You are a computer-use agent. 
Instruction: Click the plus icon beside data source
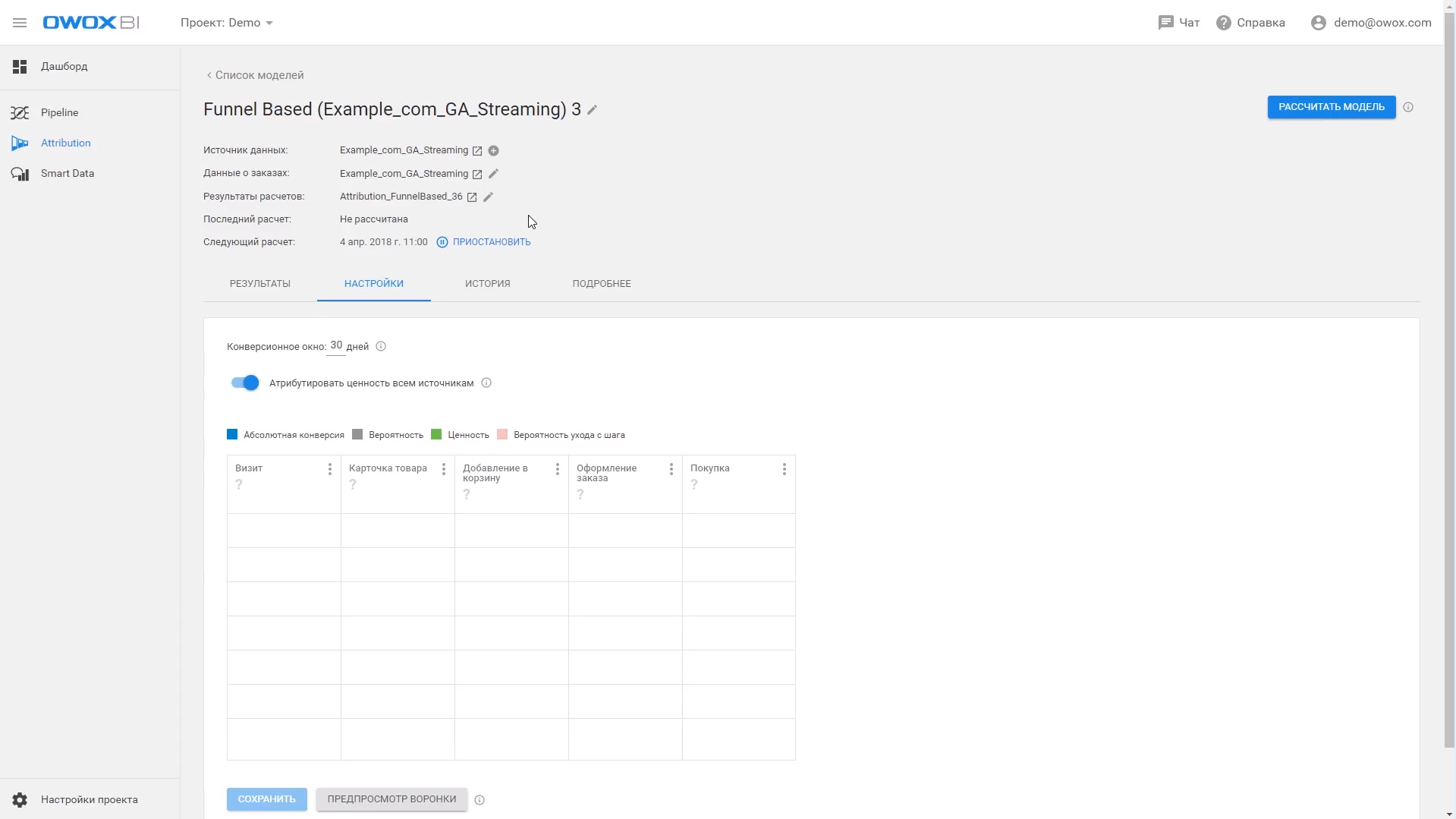coord(493,151)
